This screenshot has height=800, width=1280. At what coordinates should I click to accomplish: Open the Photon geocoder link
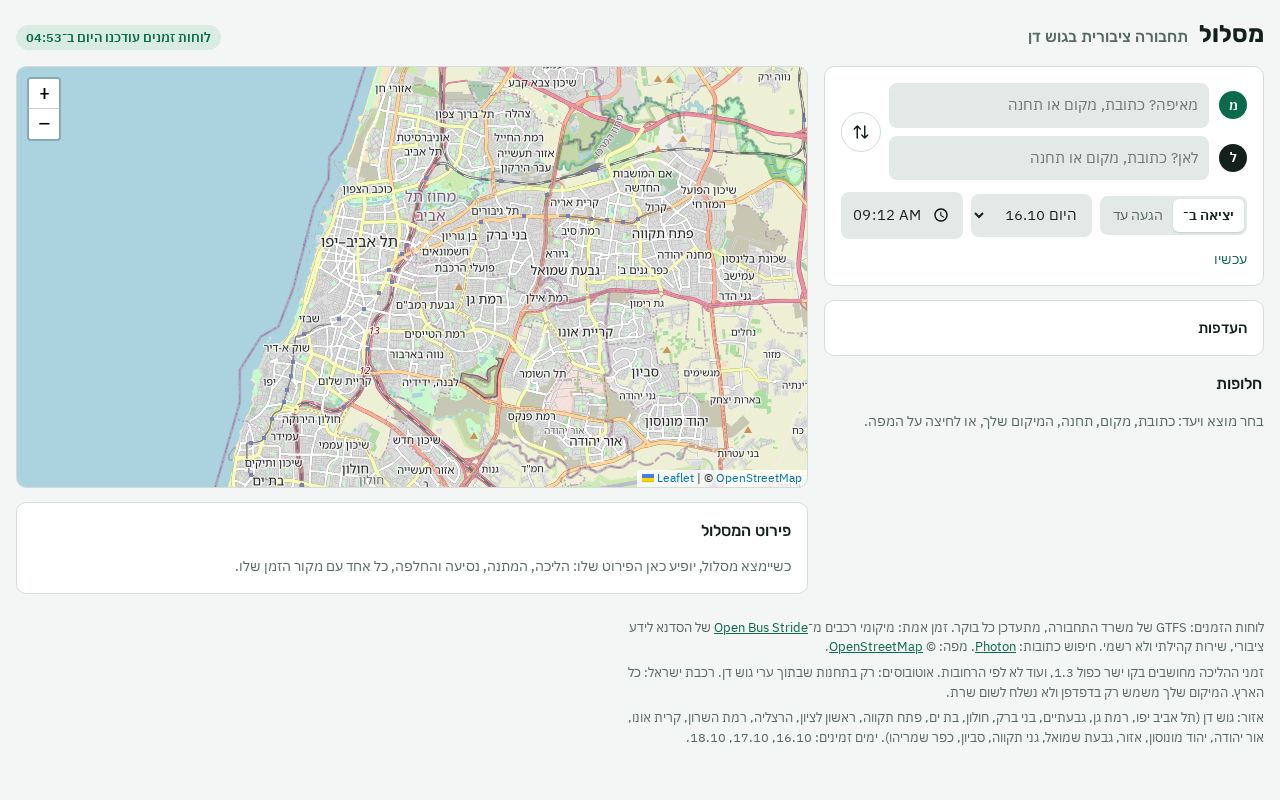point(995,647)
